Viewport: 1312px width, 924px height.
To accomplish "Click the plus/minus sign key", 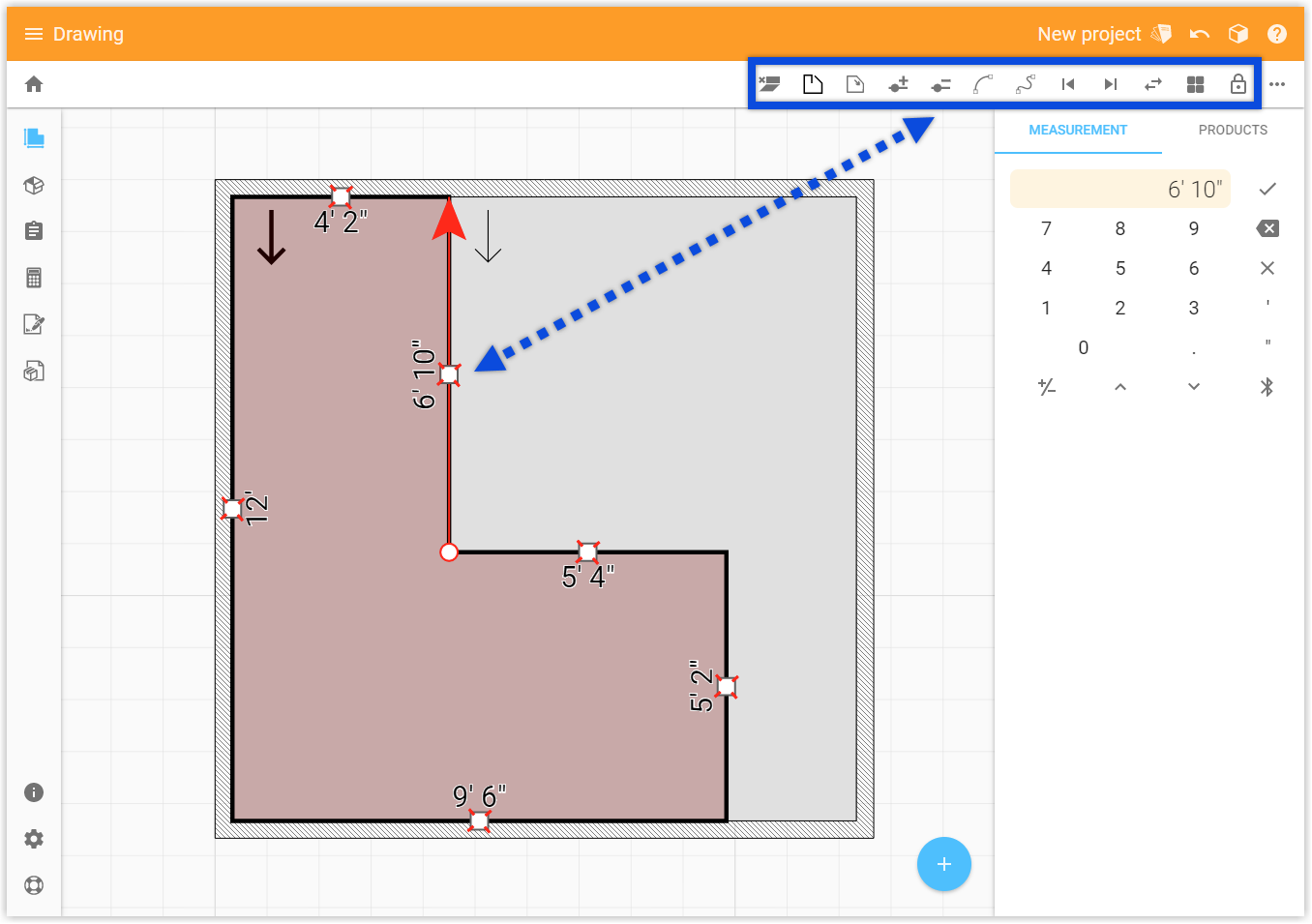I will [x=1046, y=387].
